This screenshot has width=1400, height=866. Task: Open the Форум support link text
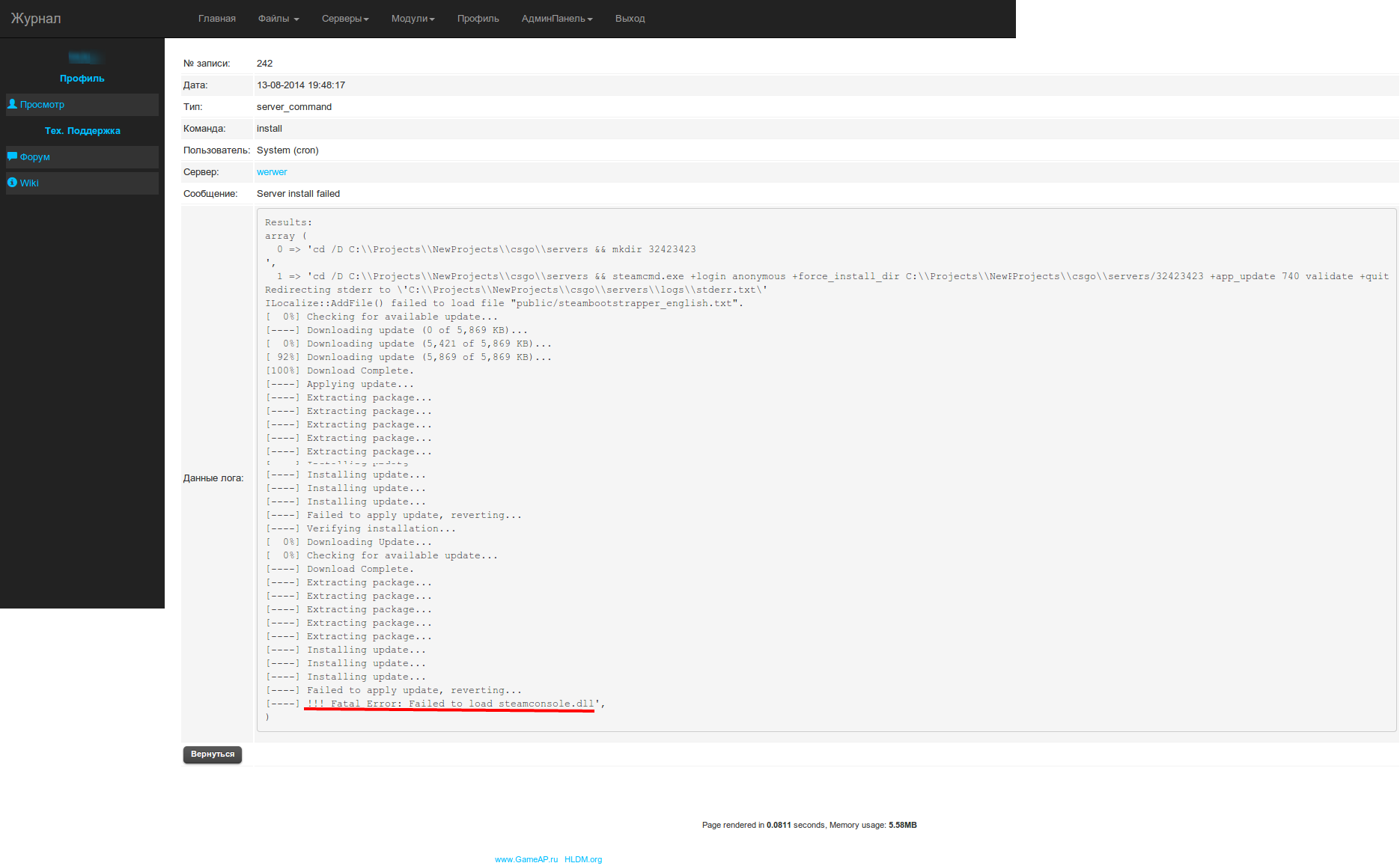pyautogui.click(x=35, y=157)
